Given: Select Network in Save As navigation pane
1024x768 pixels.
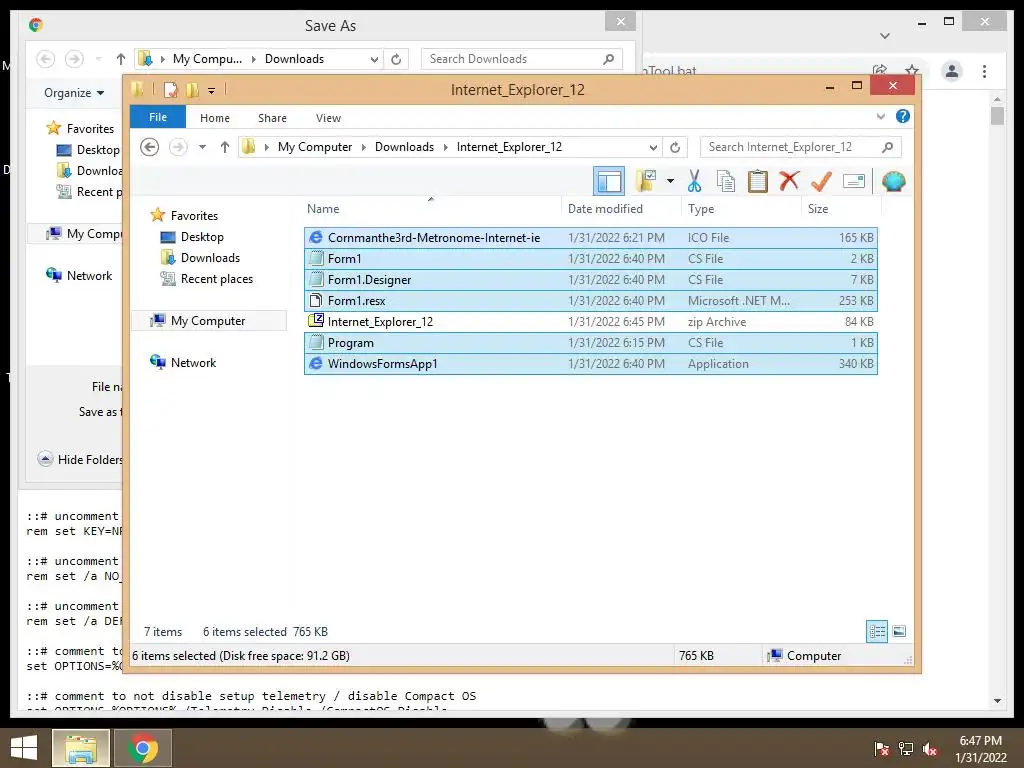Looking at the screenshot, I should tap(79, 276).
